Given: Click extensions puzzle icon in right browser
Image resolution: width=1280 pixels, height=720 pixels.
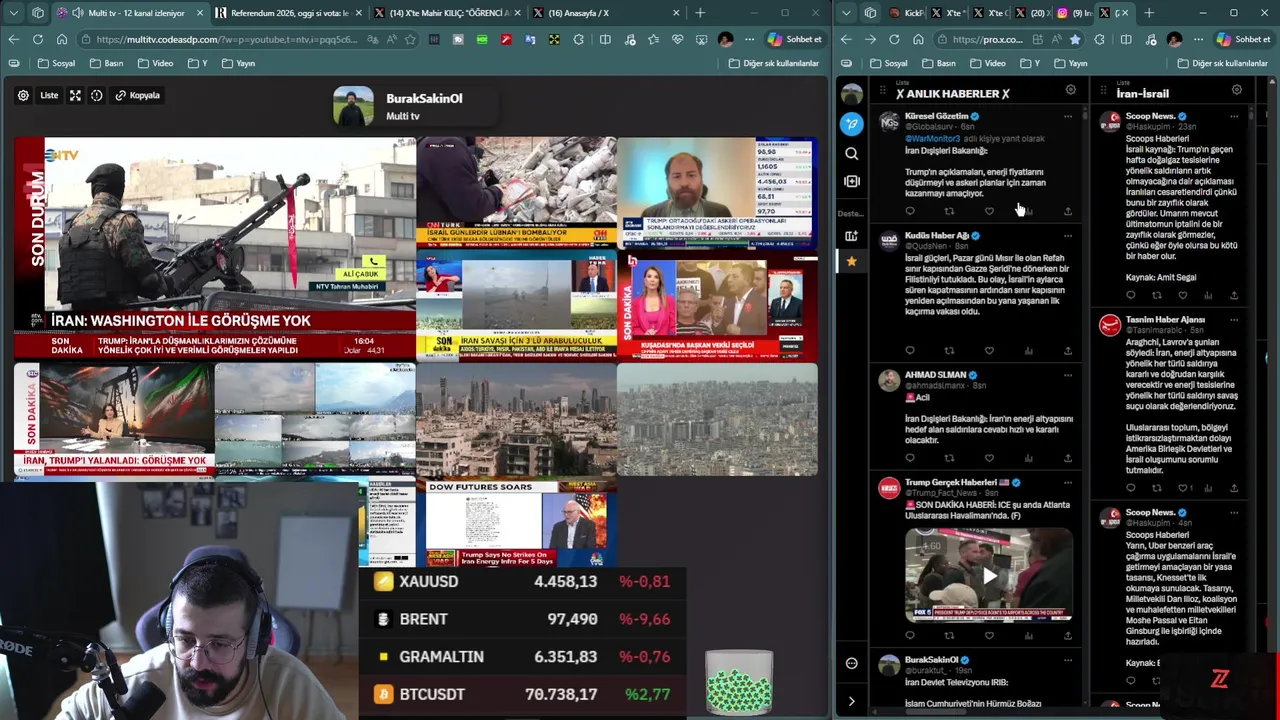Looking at the screenshot, I should point(1099,39).
